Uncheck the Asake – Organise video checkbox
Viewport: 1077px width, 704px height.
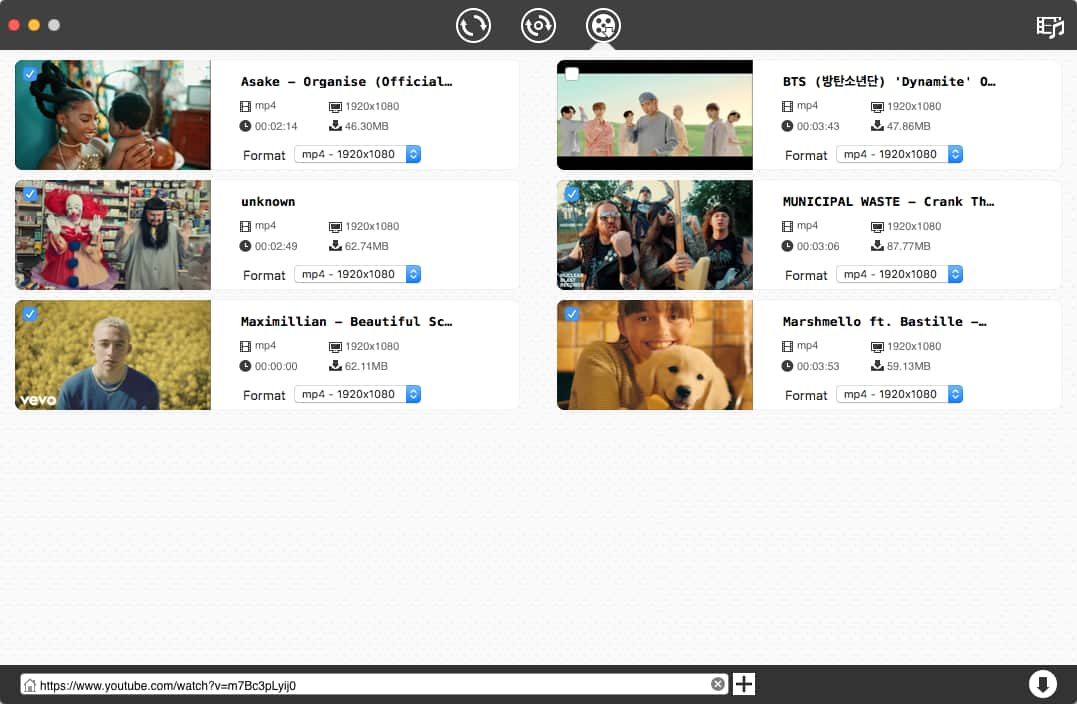(x=30, y=73)
